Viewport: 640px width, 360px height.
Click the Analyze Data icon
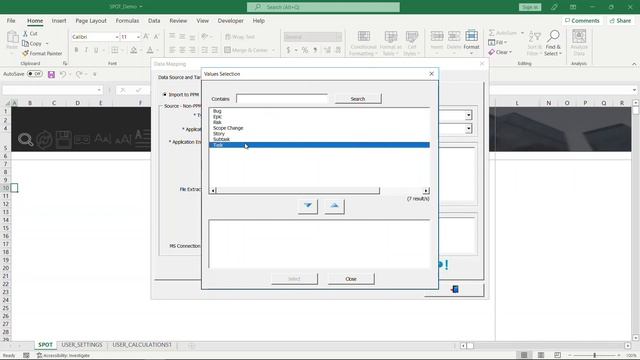click(x=579, y=37)
